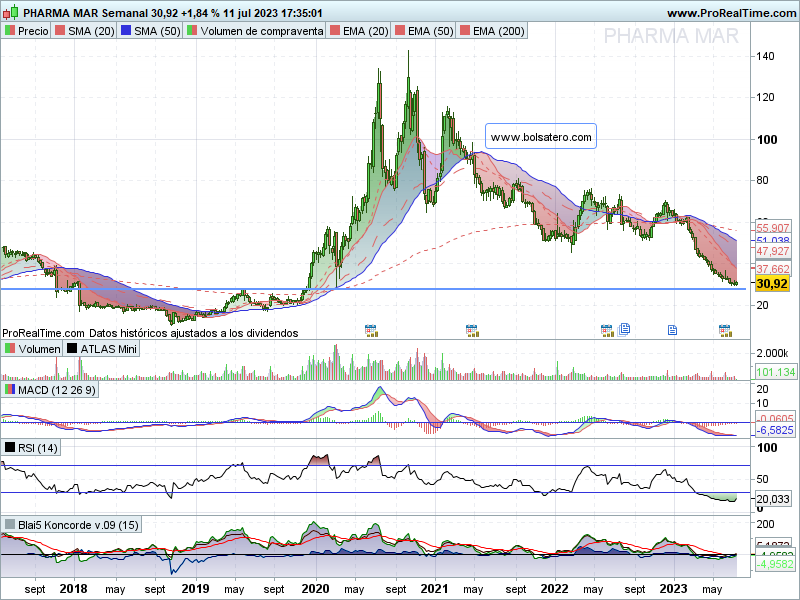This screenshot has height=600, width=800.
Task: Select the blue horizontal support line on price chart
Action: (x=373, y=289)
